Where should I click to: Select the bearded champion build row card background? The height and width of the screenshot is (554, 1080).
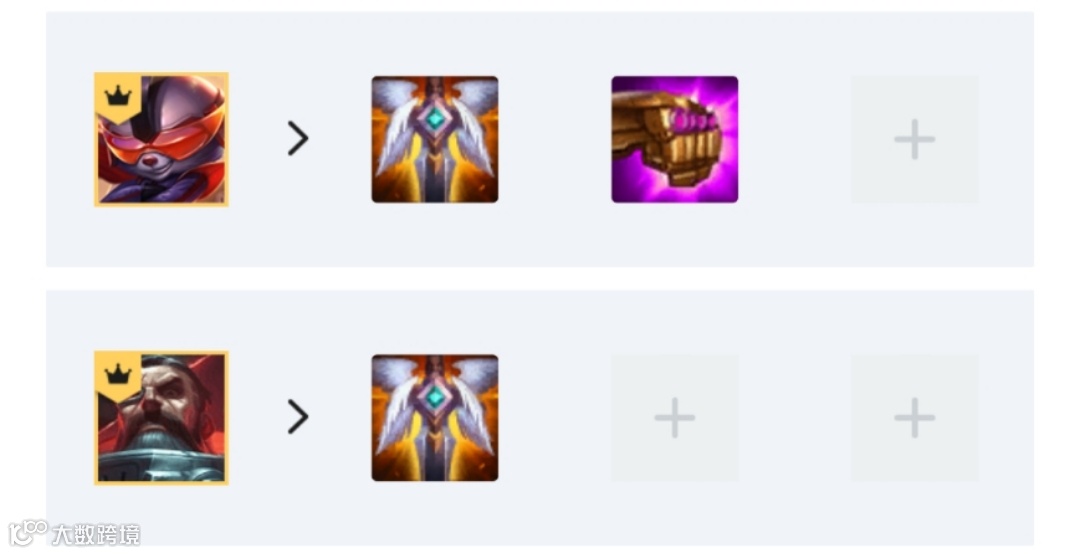(x=539, y=418)
